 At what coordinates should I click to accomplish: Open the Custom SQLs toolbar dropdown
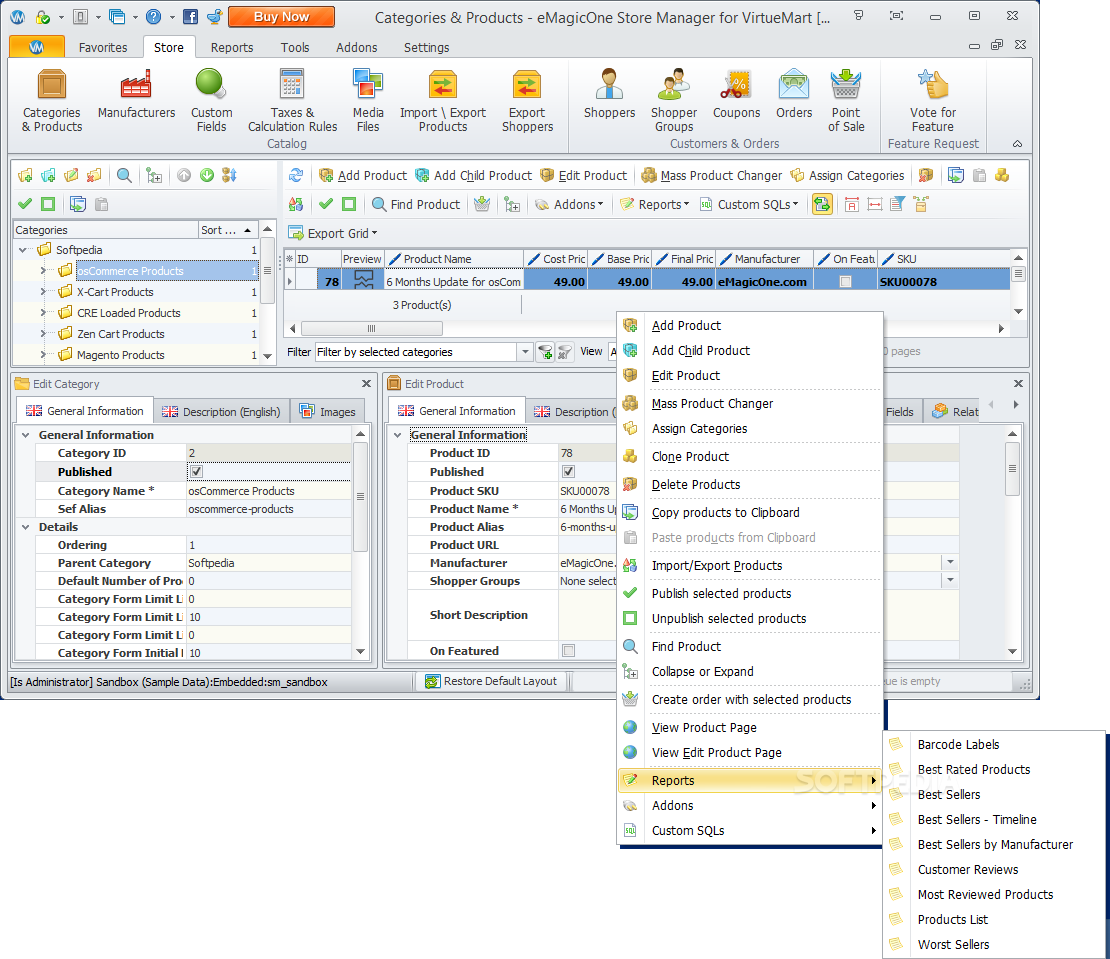coord(749,205)
